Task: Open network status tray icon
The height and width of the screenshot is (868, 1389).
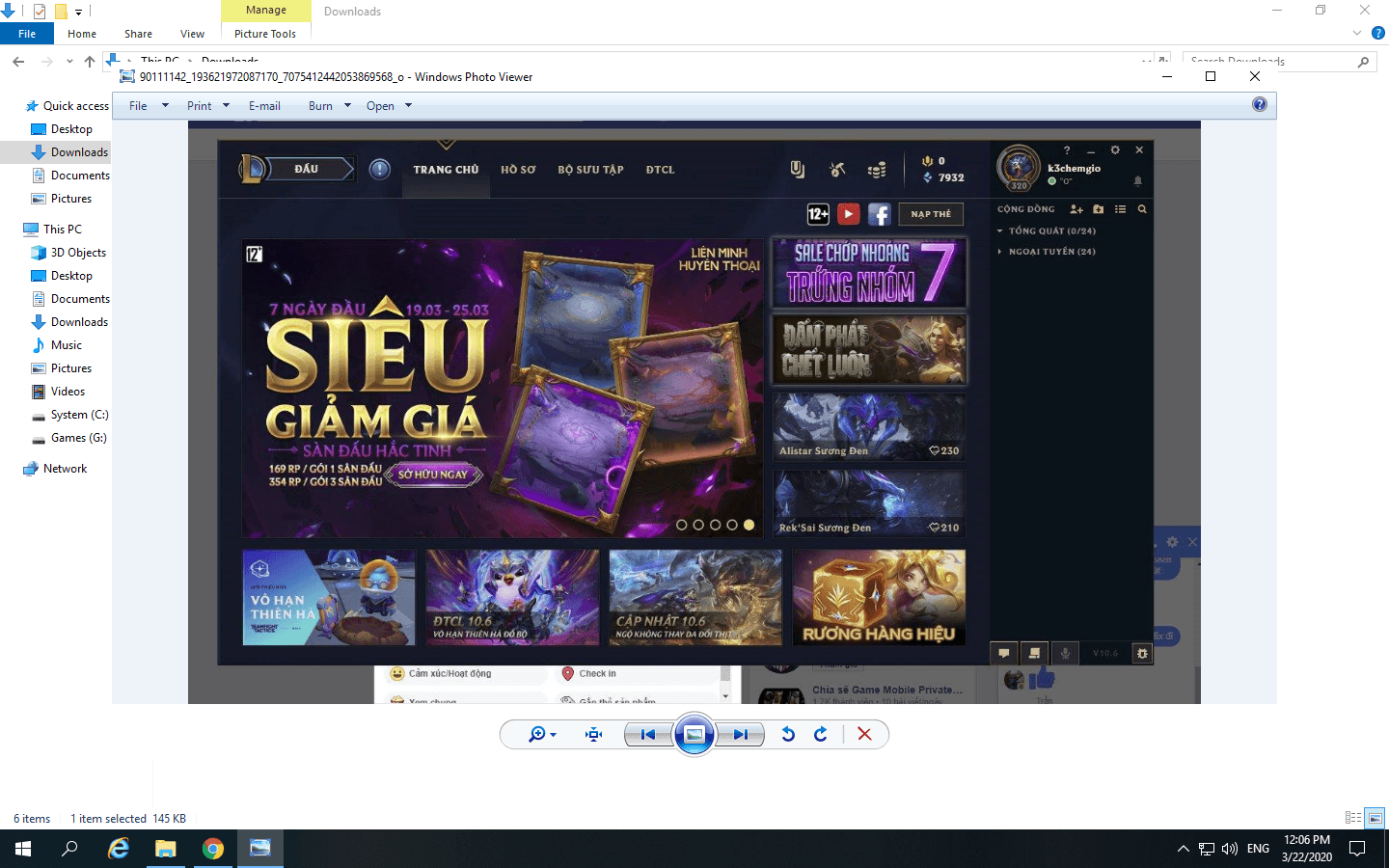Action: (1207, 849)
